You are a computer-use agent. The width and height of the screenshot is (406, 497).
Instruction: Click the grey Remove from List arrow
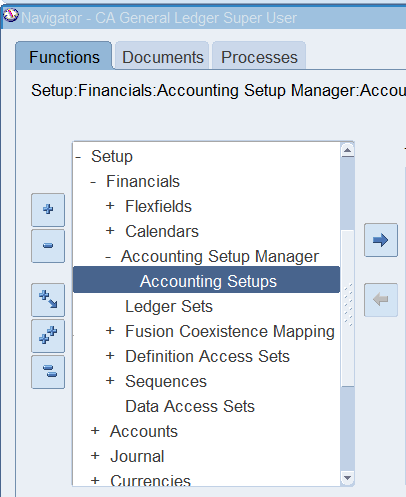click(x=381, y=300)
